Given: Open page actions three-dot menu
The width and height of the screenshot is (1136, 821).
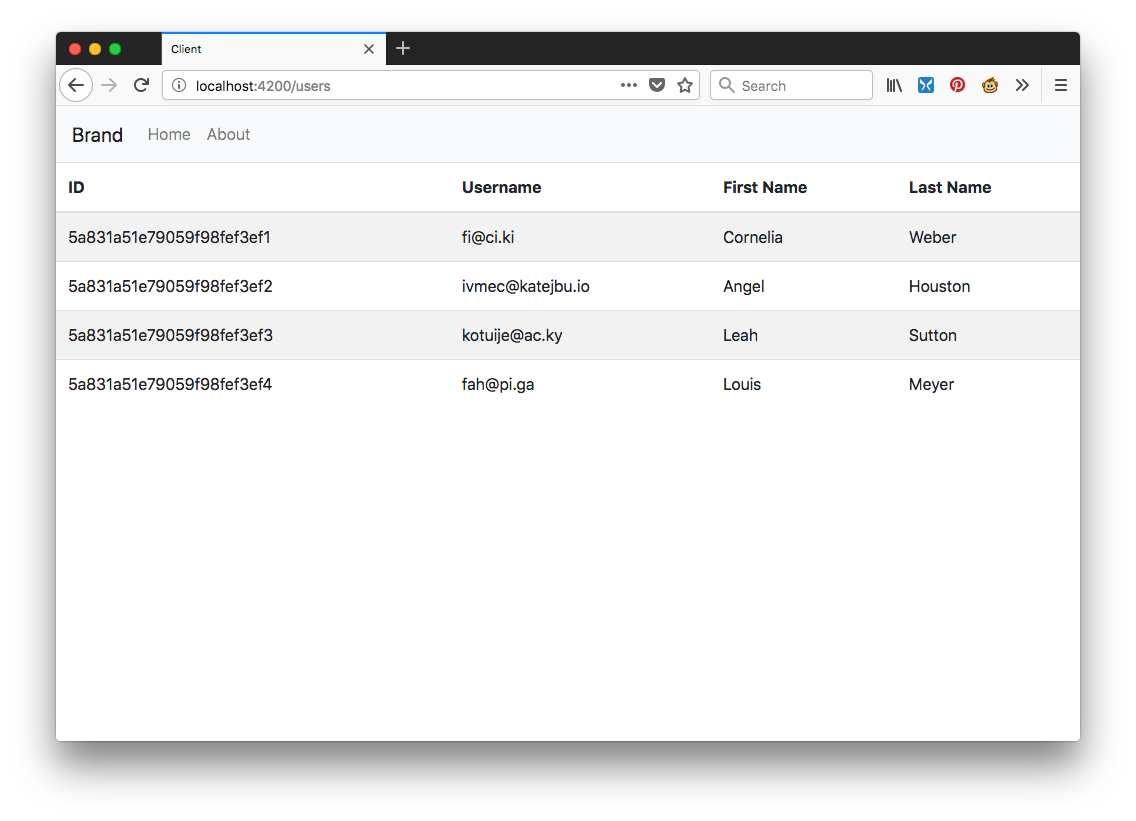Looking at the screenshot, I should coord(628,86).
